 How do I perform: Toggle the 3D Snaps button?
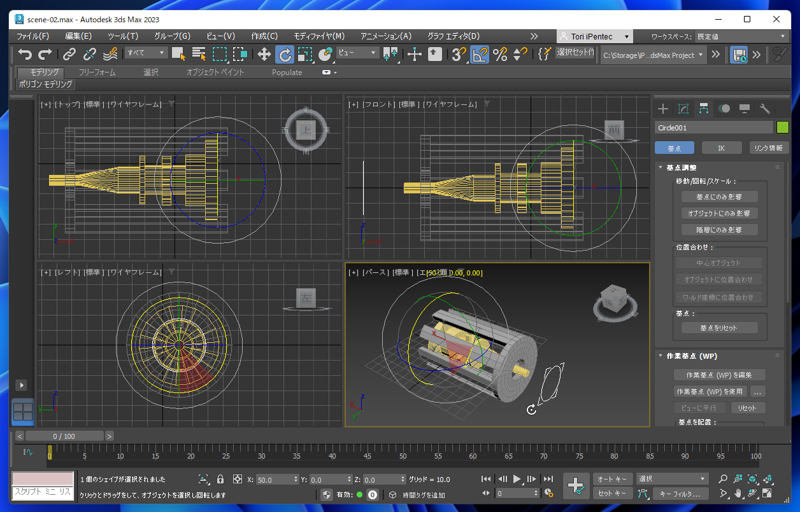459,54
